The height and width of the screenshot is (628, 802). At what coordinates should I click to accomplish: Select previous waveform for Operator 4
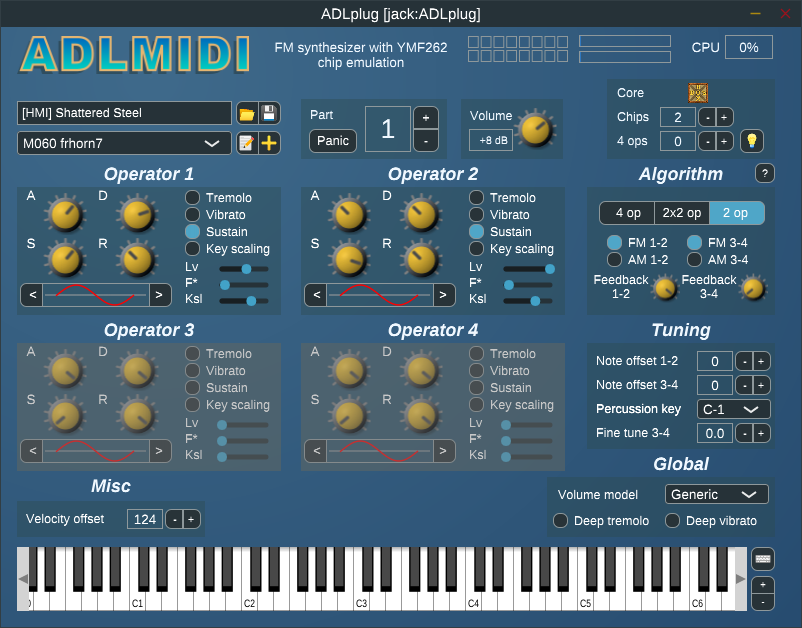(x=316, y=451)
